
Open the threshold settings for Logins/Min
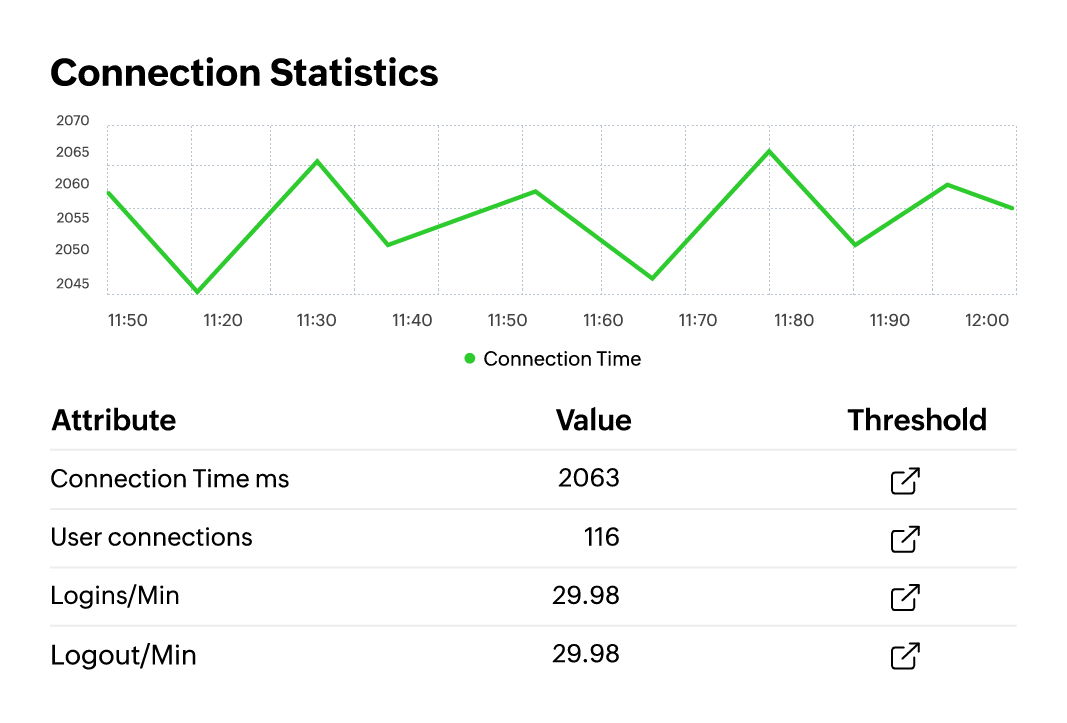904,598
